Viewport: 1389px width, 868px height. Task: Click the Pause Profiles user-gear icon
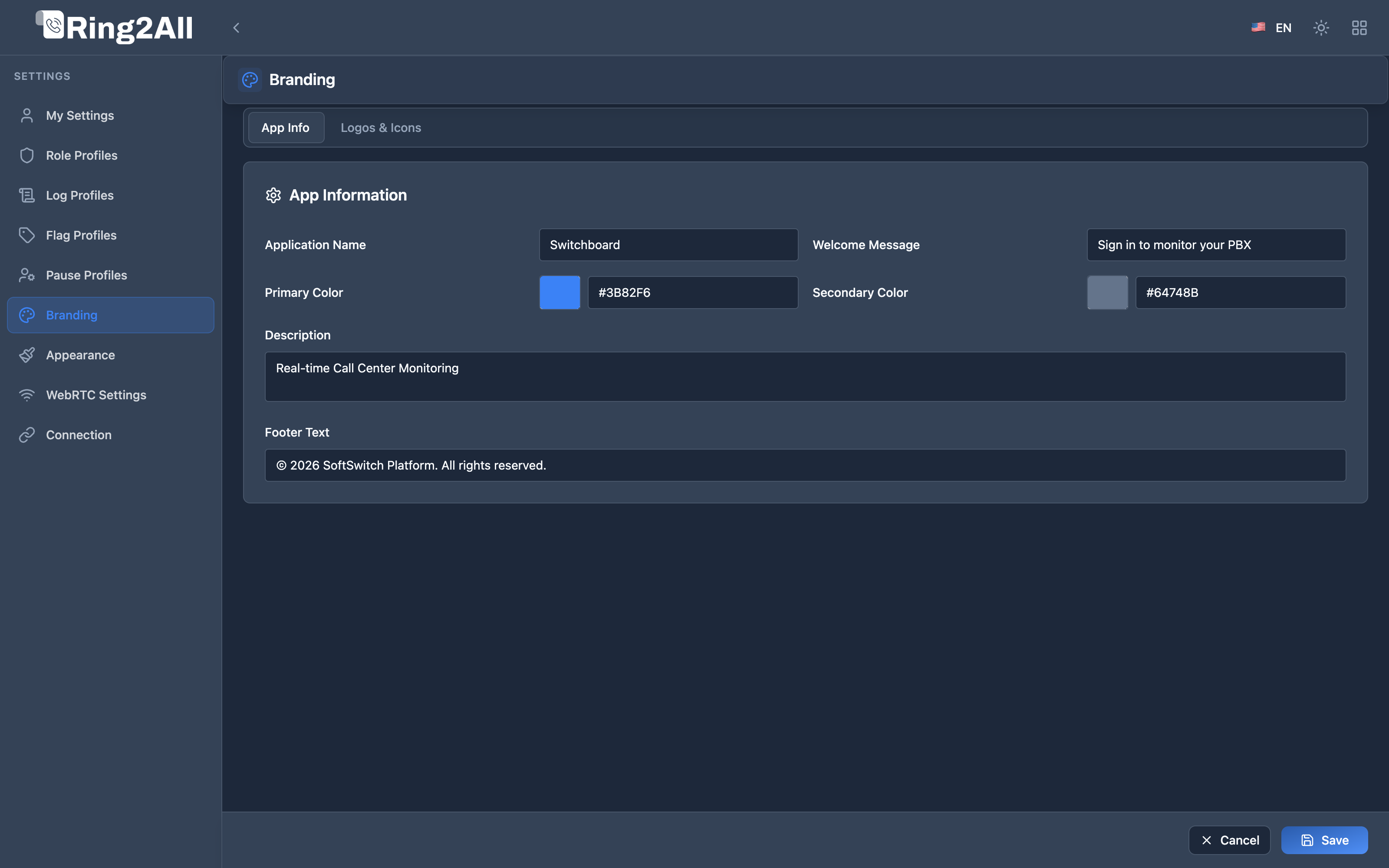pos(27,275)
